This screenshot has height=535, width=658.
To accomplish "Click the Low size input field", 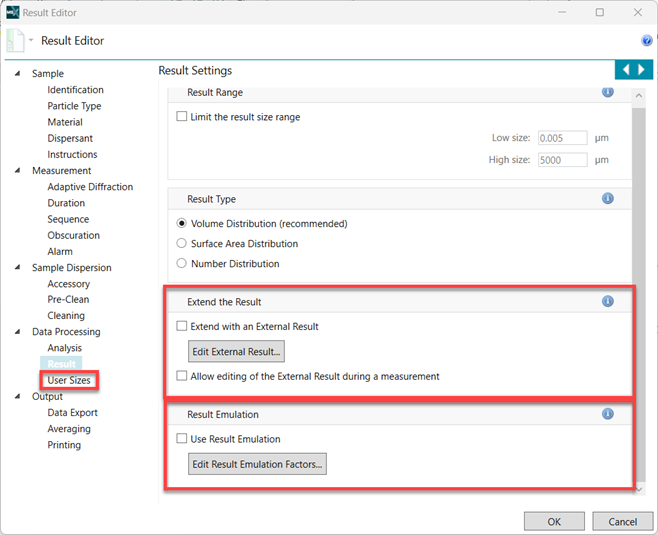I will tap(562, 138).
